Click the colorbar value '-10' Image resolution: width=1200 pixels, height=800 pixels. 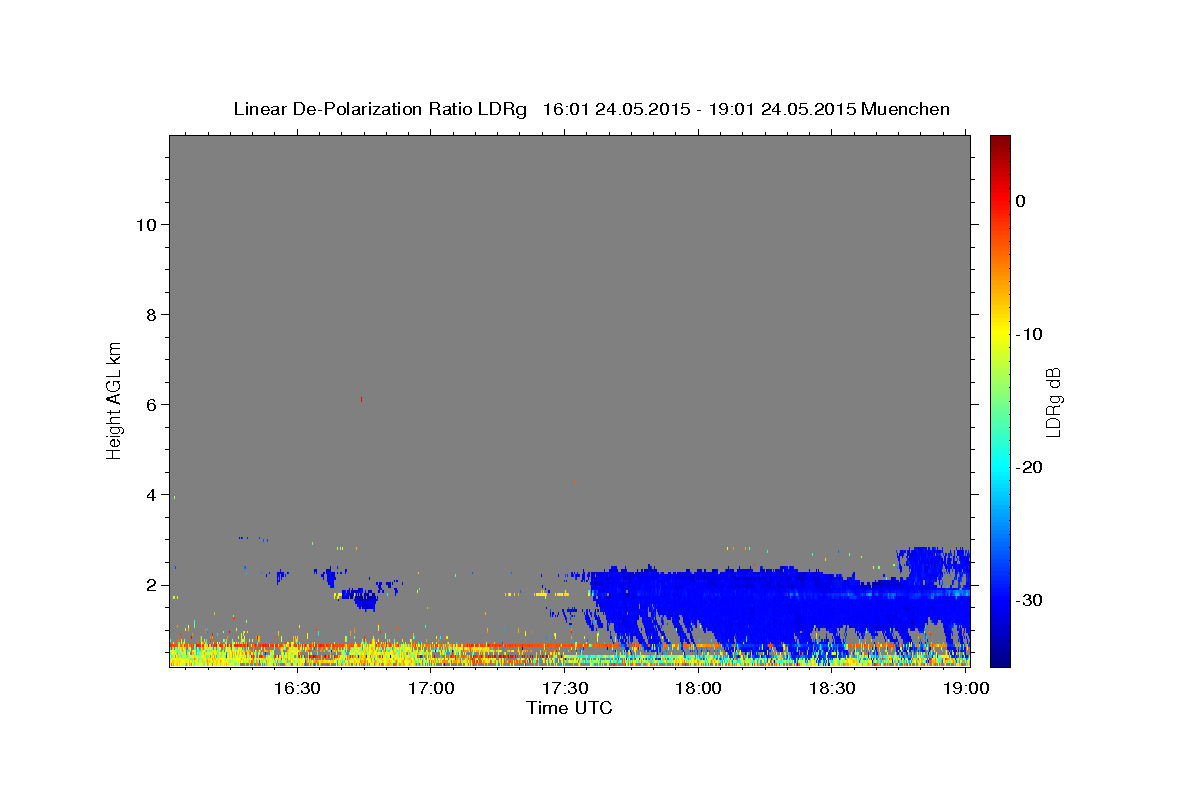[1027, 334]
